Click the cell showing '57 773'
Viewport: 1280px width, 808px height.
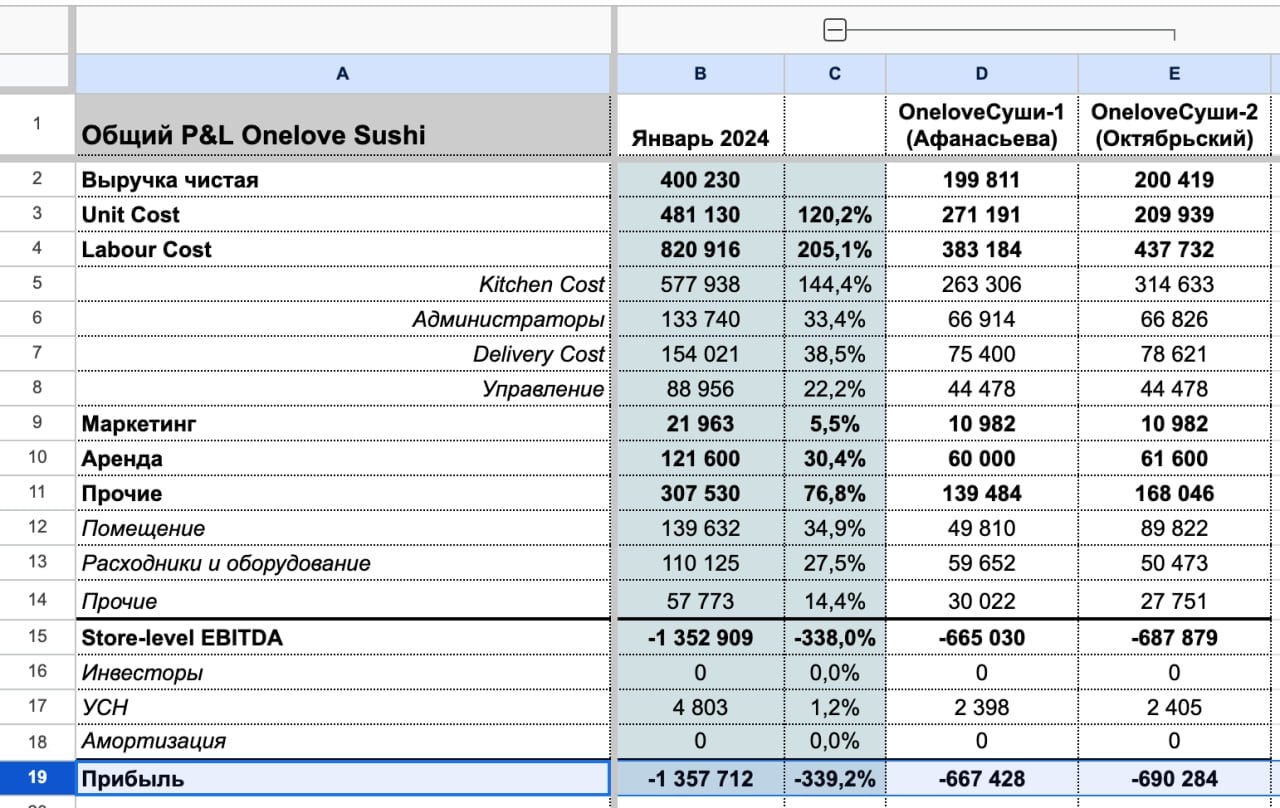point(701,600)
